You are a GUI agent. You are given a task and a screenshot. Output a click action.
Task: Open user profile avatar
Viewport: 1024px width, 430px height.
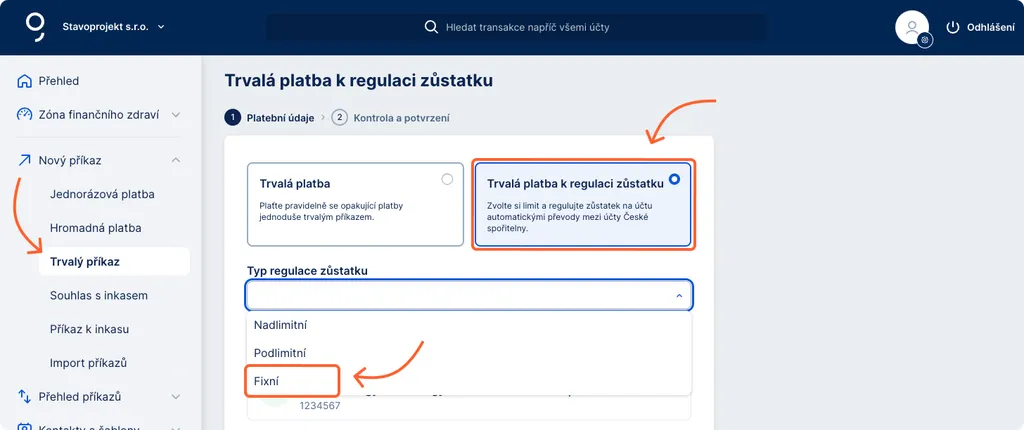click(912, 27)
